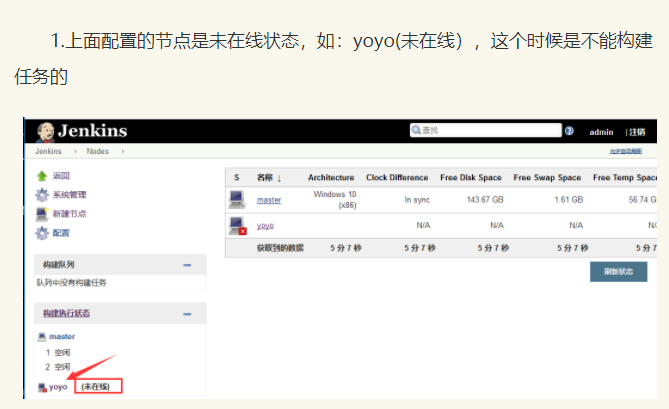Open the 构建执行状态 header link
The height and width of the screenshot is (409, 669).
point(66,313)
